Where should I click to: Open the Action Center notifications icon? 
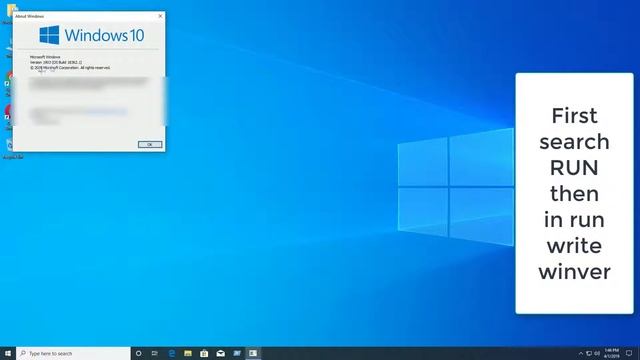[x=629, y=353]
